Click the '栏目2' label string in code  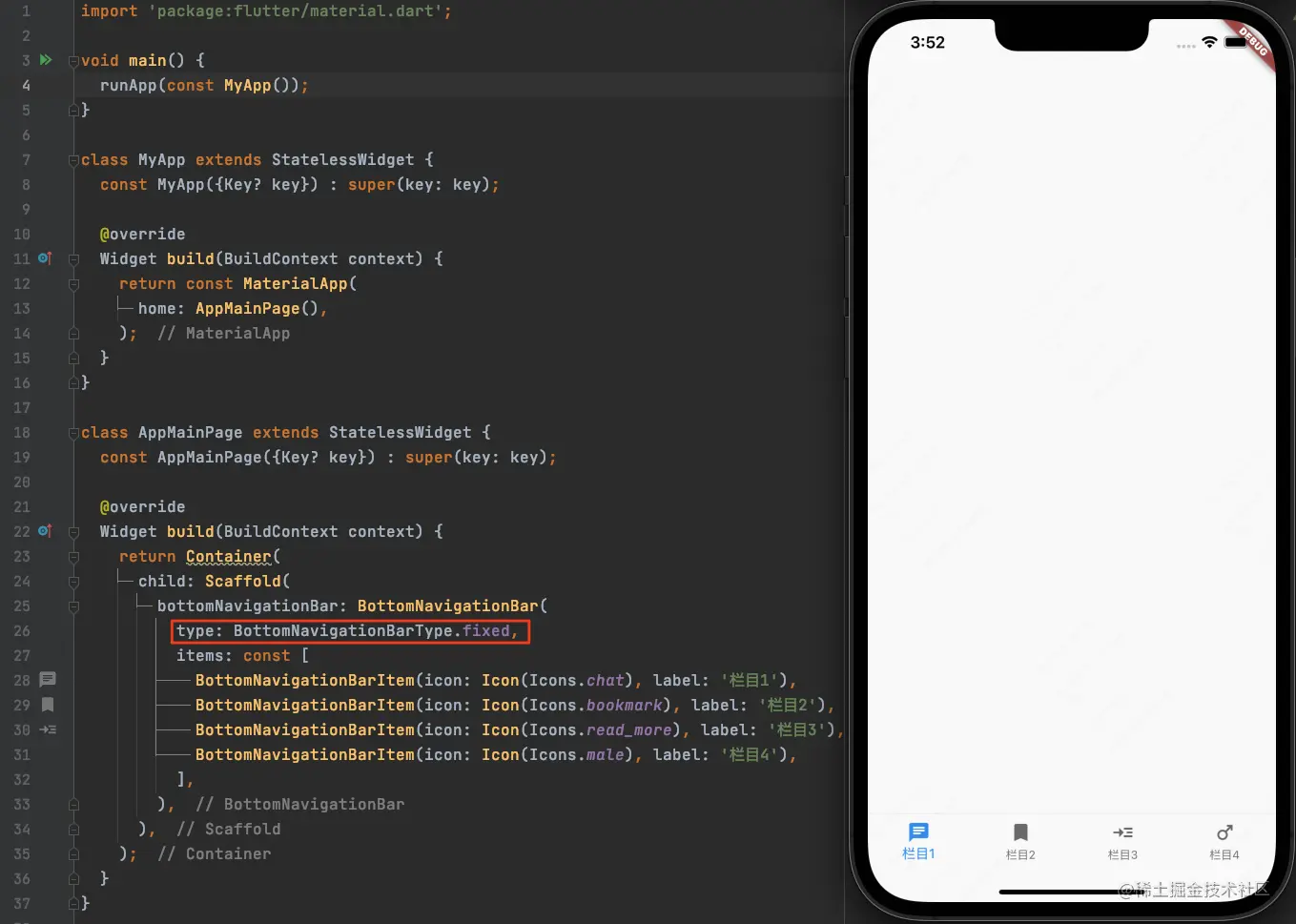pos(787,705)
